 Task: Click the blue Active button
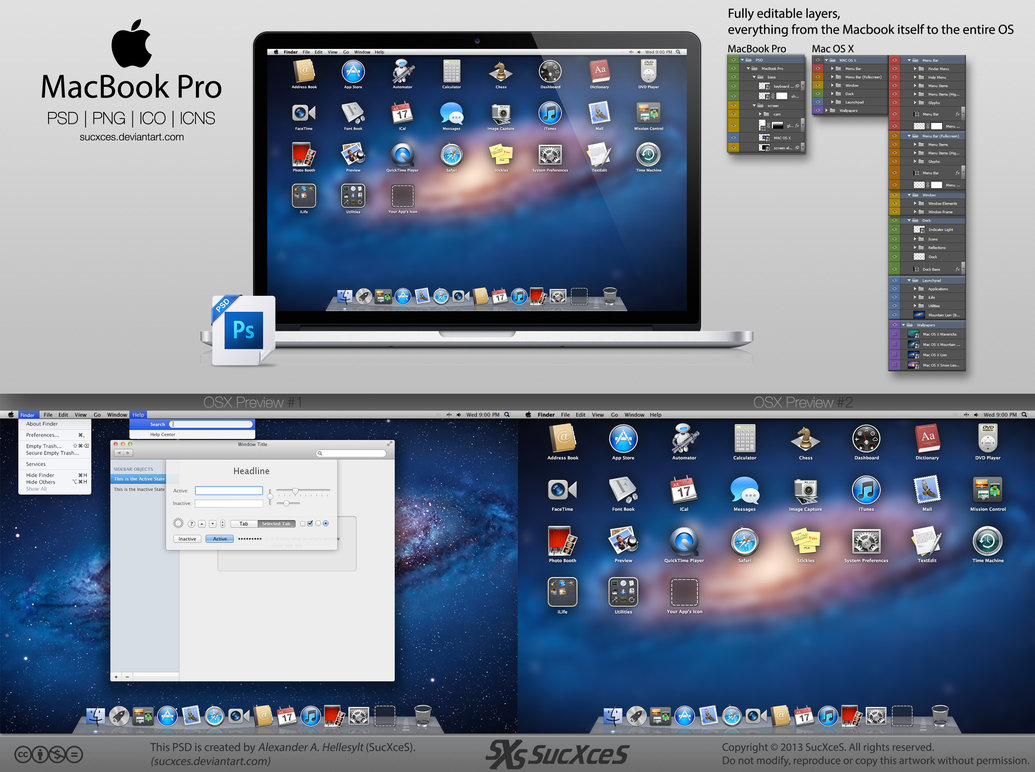tap(220, 538)
